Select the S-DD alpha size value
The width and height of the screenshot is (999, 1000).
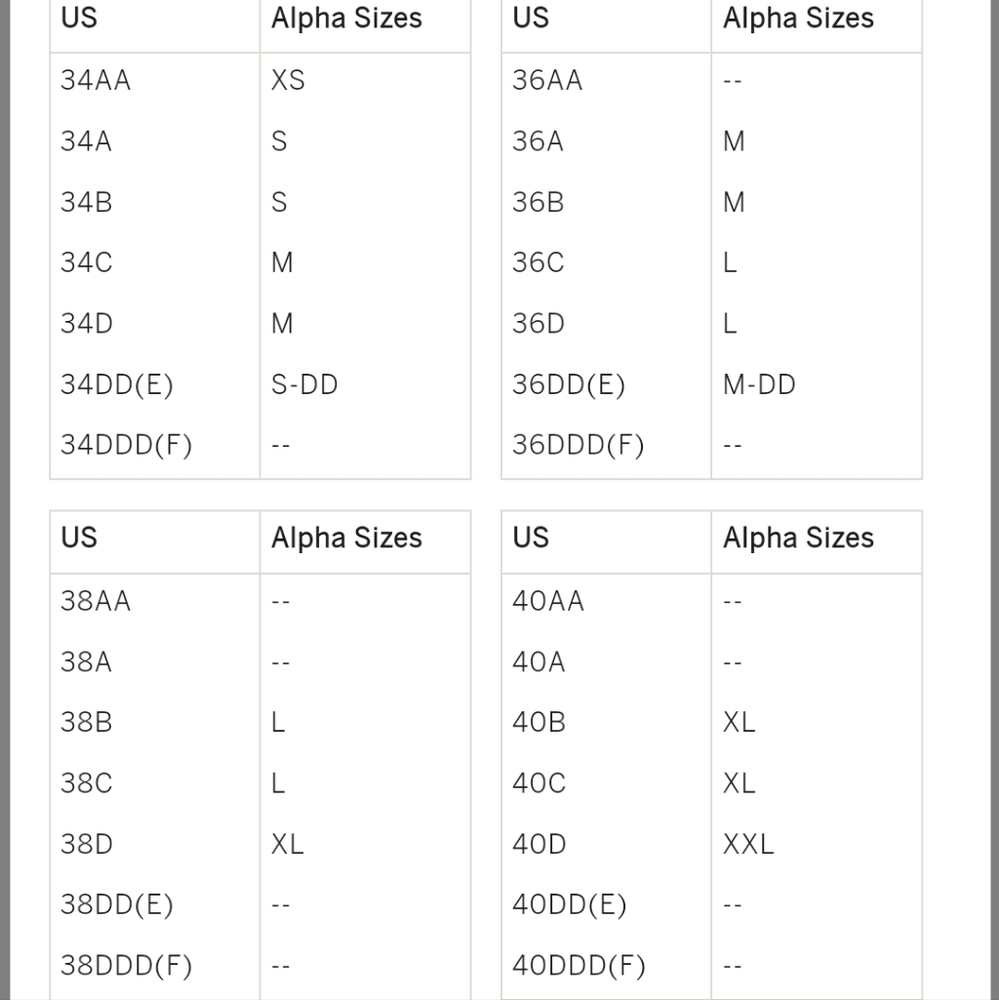(304, 385)
